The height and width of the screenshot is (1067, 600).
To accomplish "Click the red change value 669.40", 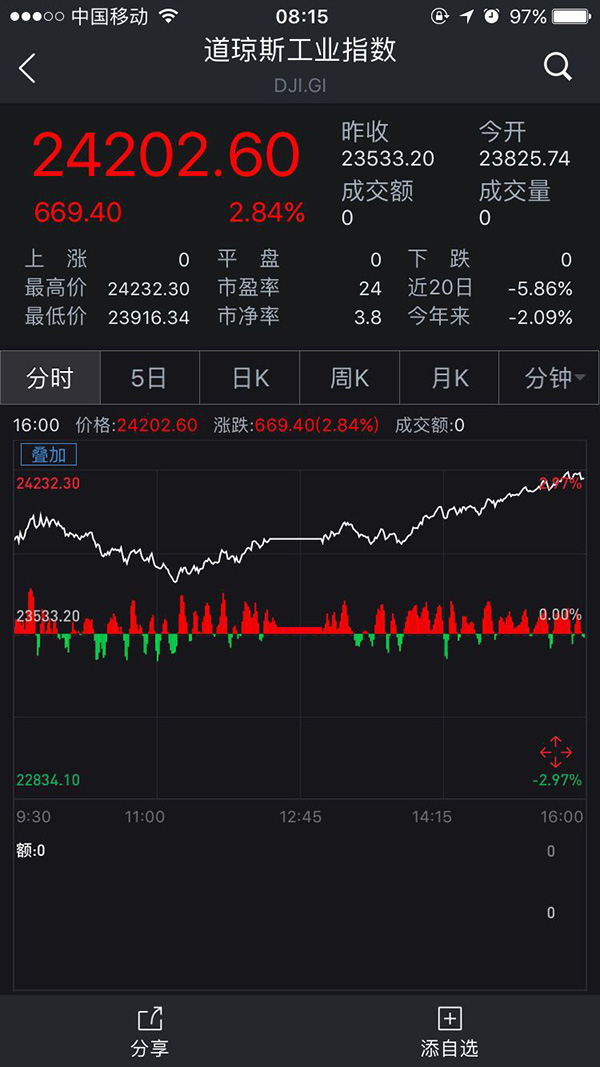I will [78, 213].
